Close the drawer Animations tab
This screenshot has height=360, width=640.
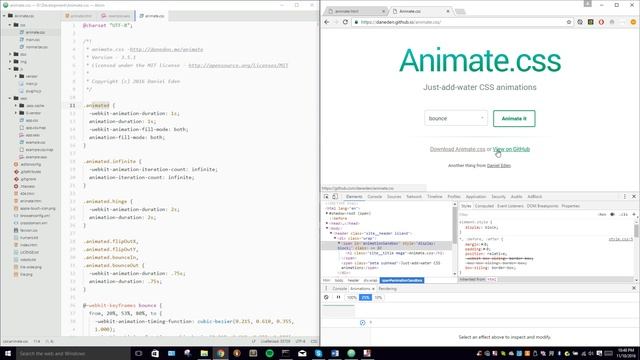373,289
